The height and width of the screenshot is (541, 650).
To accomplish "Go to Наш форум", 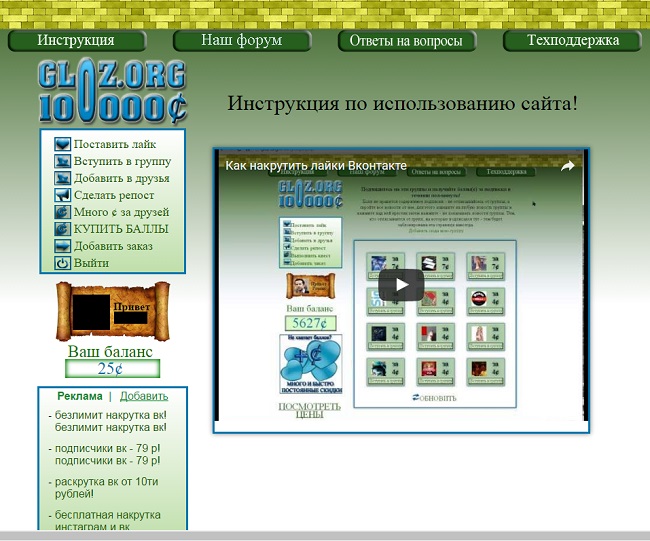I will coord(242,41).
